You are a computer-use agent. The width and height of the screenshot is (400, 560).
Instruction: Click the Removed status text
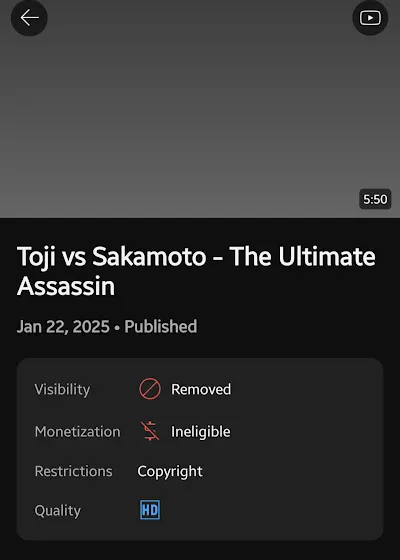[x=201, y=389]
